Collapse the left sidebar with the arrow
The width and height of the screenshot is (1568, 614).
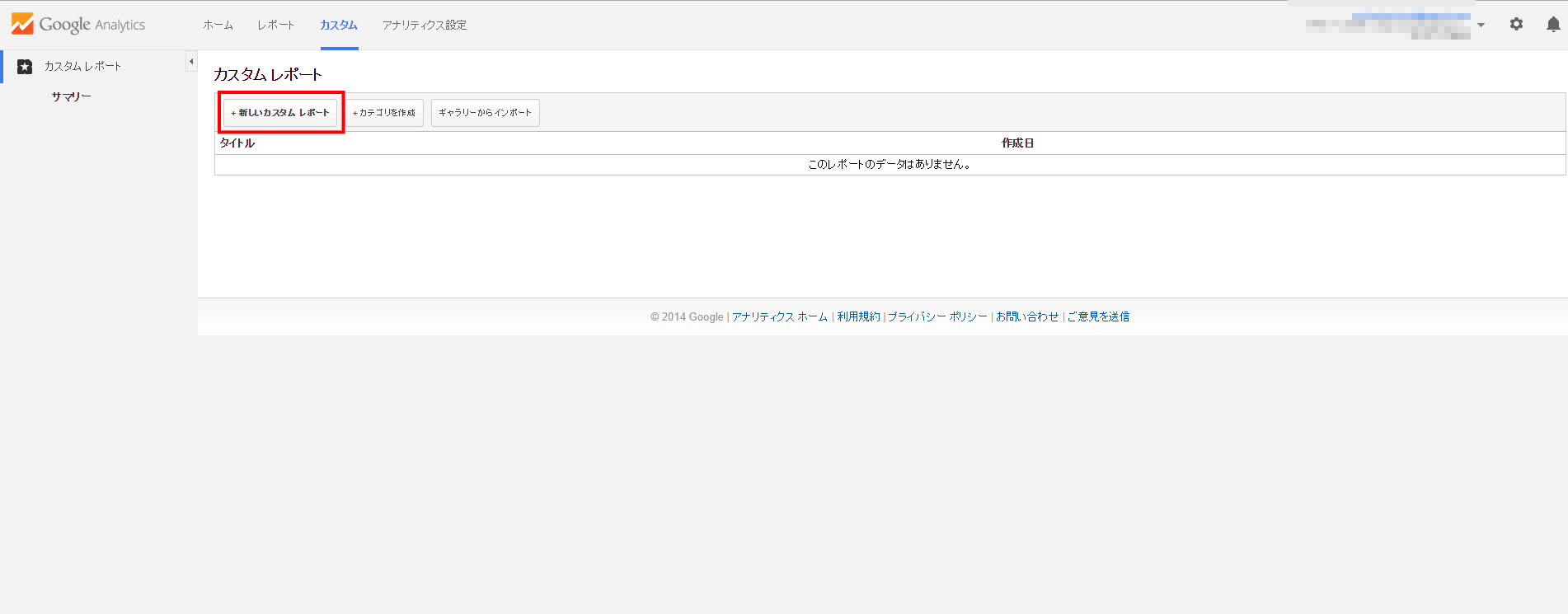pos(191,62)
